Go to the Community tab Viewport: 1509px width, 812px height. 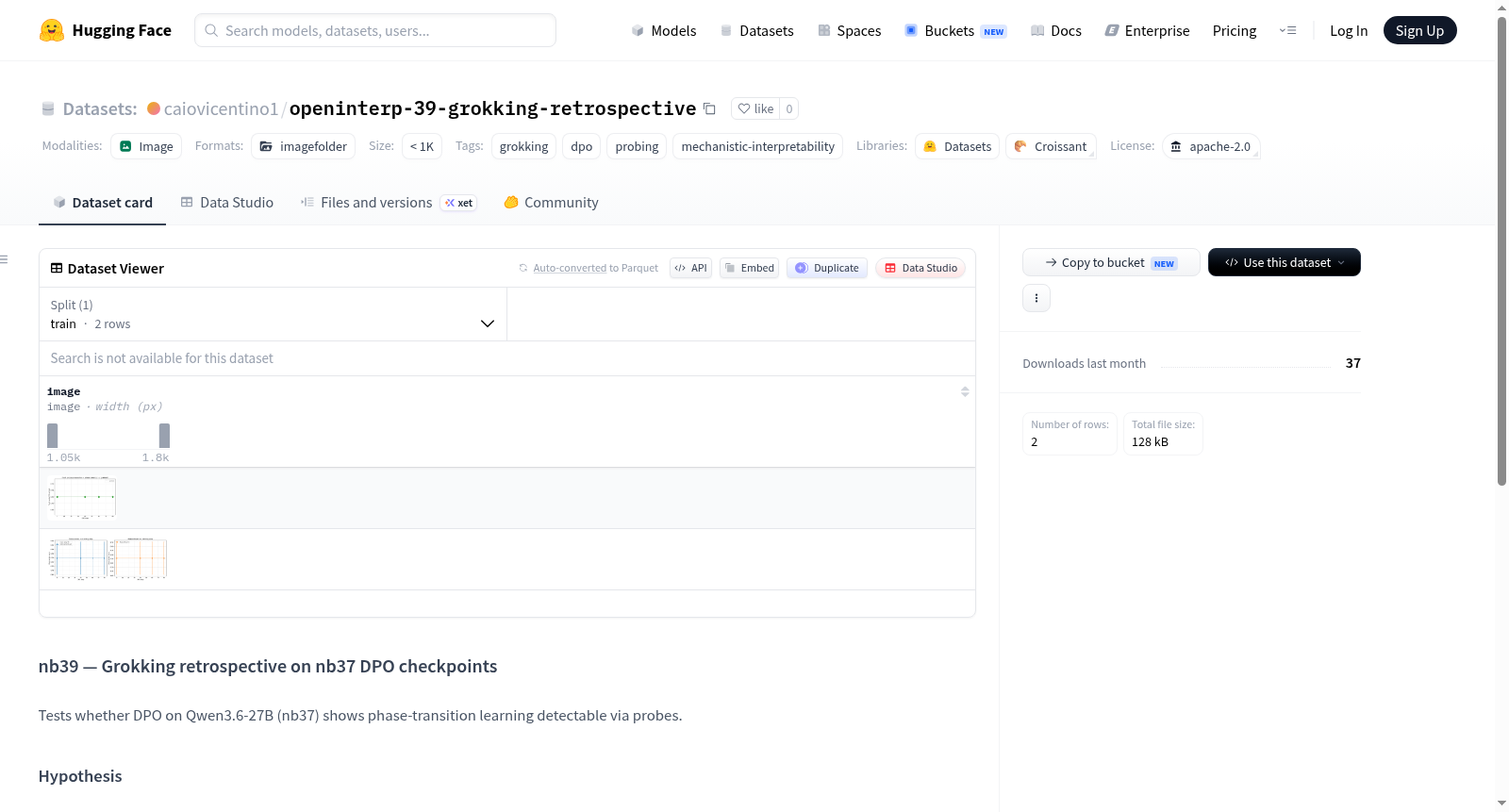click(x=551, y=203)
